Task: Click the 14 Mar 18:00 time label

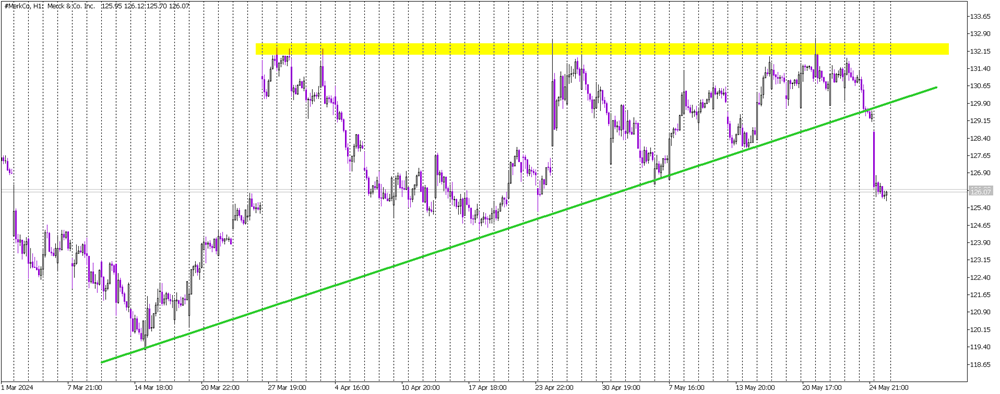Action: pyautogui.click(x=154, y=387)
